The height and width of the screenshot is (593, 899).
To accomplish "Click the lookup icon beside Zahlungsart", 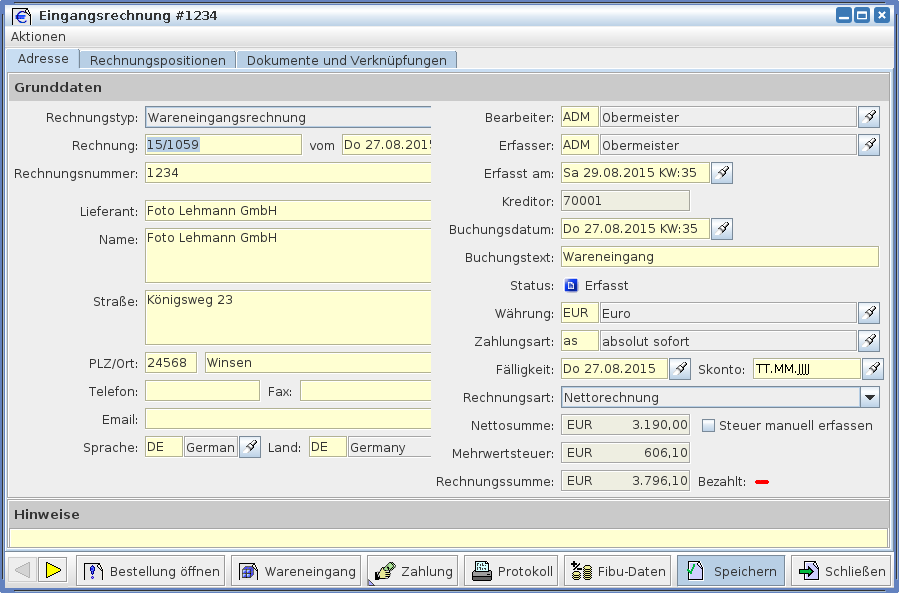I will click(x=869, y=341).
